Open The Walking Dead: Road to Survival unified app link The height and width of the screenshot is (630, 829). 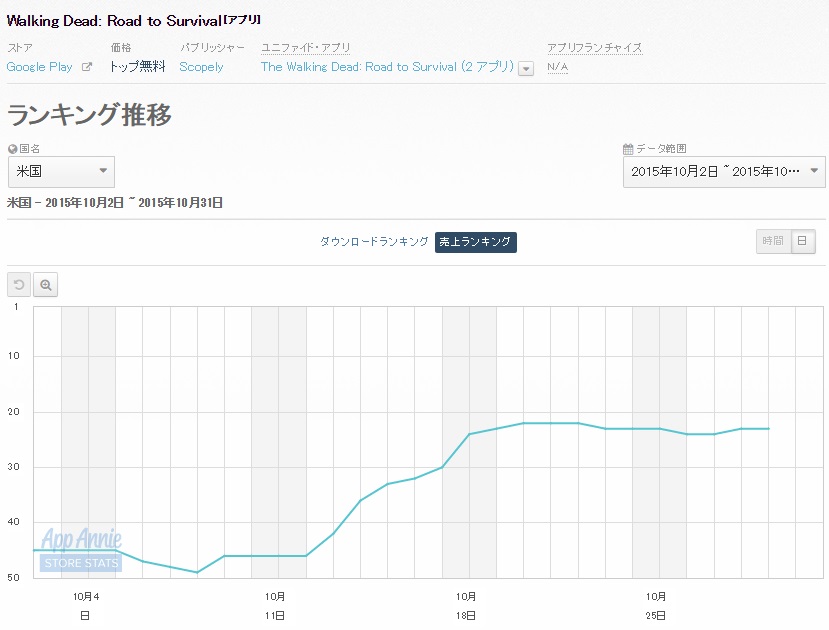(388, 67)
